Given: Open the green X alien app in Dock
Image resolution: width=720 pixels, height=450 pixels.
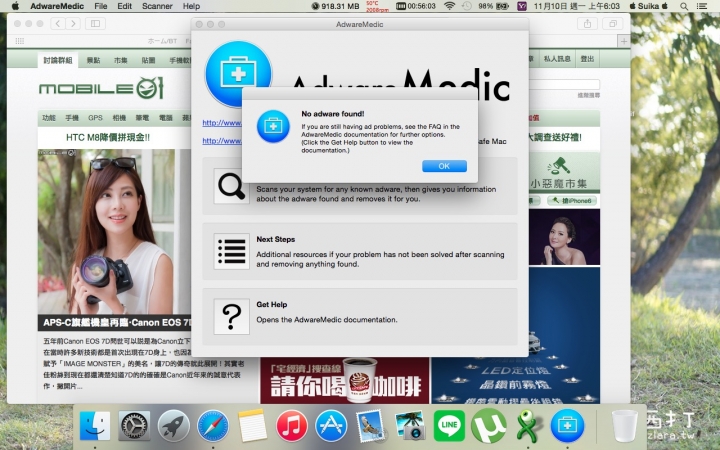Looking at the screenshot, I should point(528,426).
